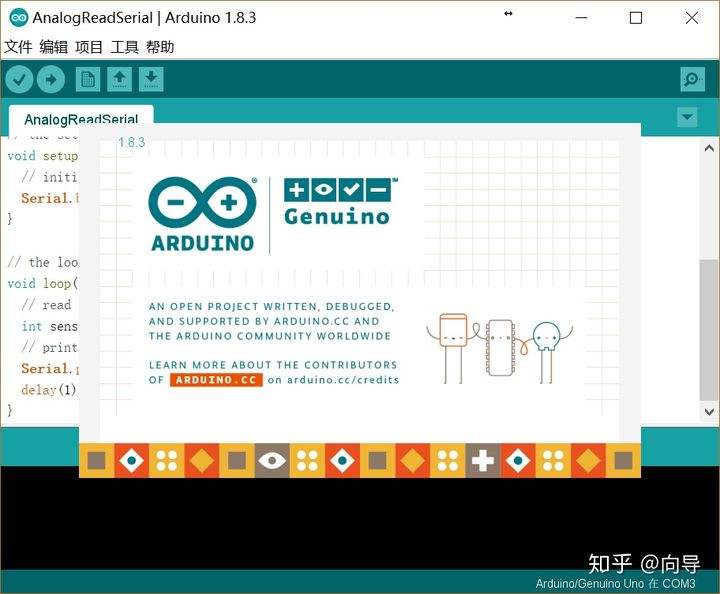Open the 帮助 menu
720x594 pixels.
click(160, 47)
